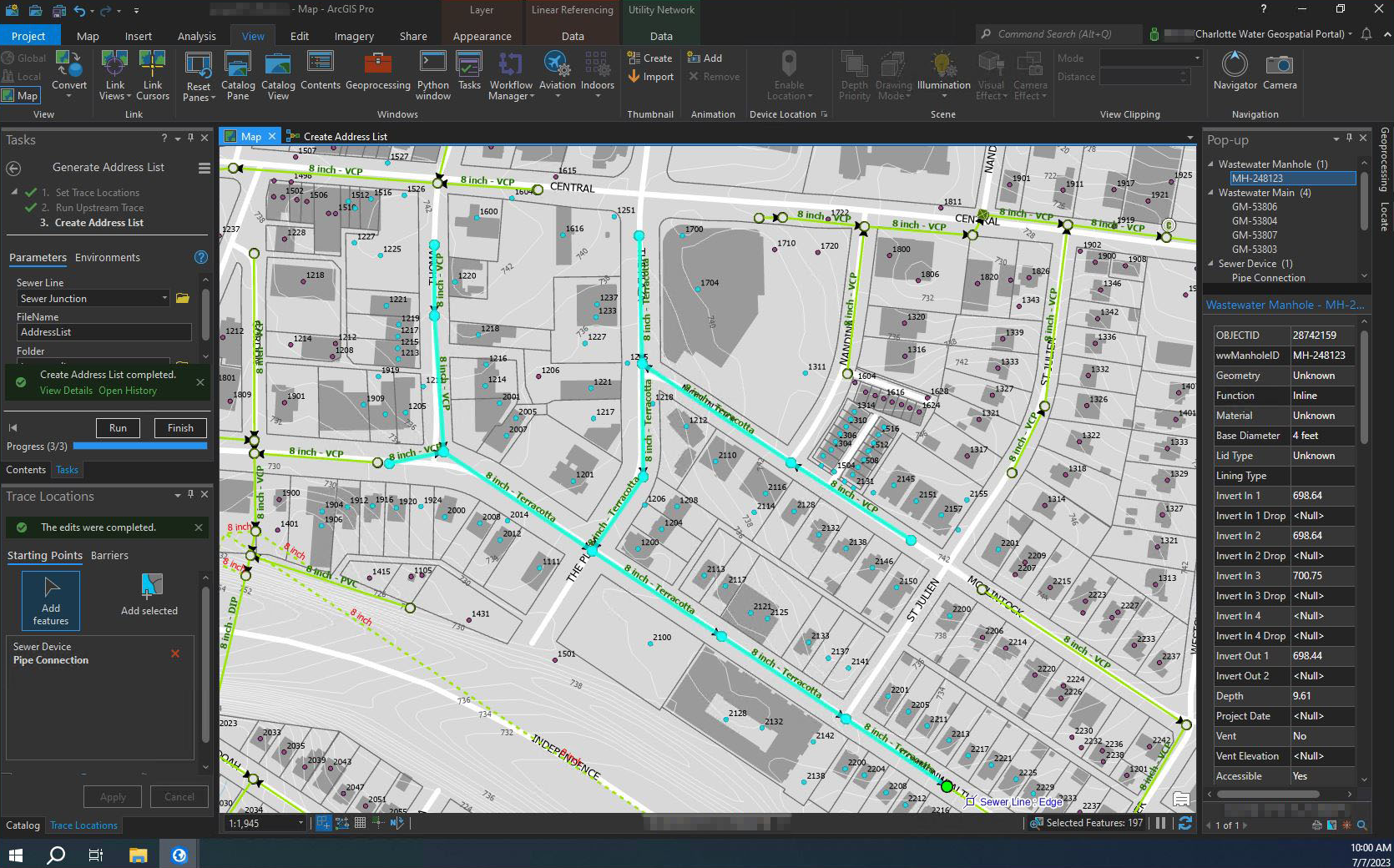Launch the Workflow Manager
1394x868 pixels.
tap(510, 75)
